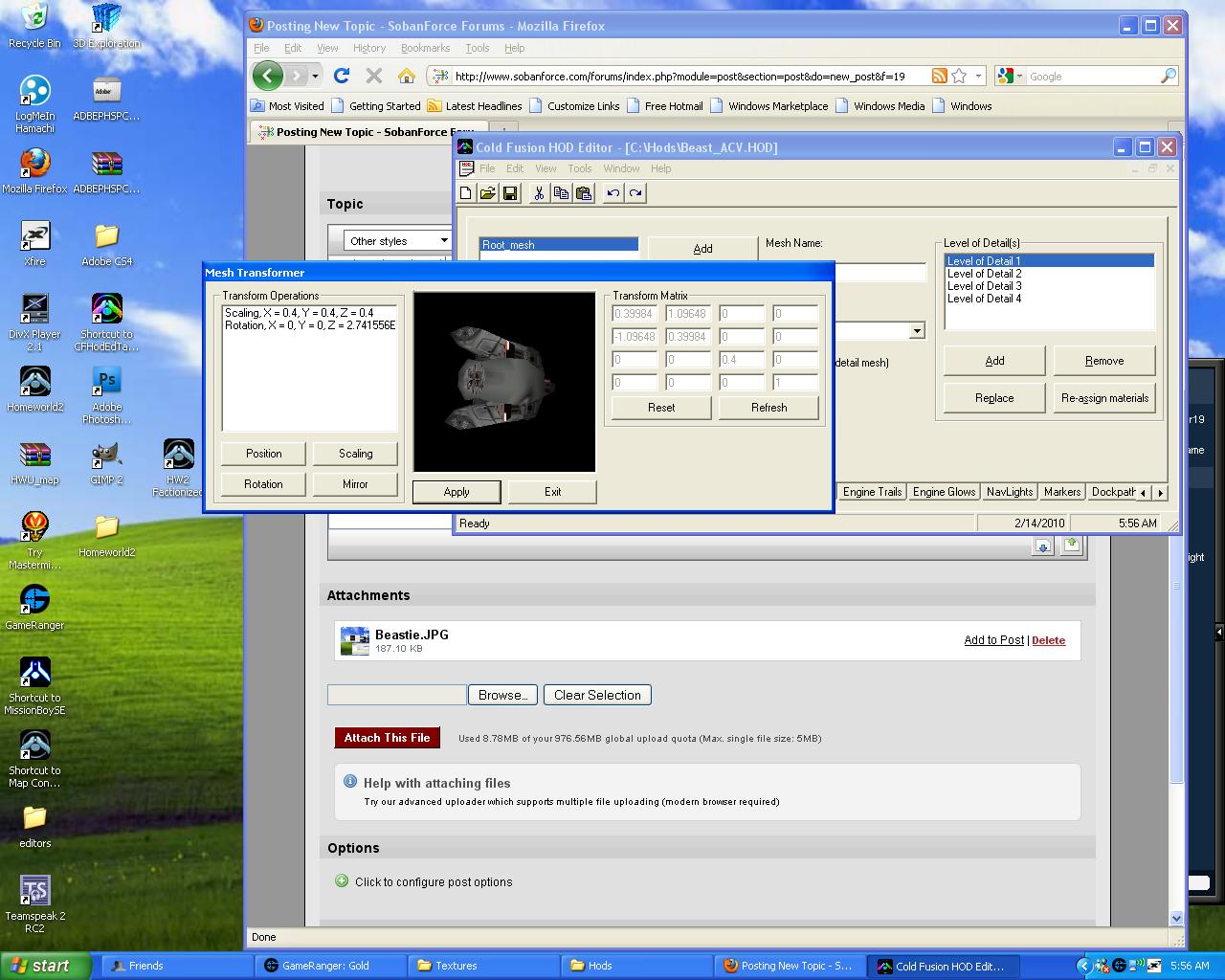This screenshot has height=980, width=1225.
Task: Click the Paste clipboard icon in HOD Editor
Action: pyautogui.click(x=583, y=193)
